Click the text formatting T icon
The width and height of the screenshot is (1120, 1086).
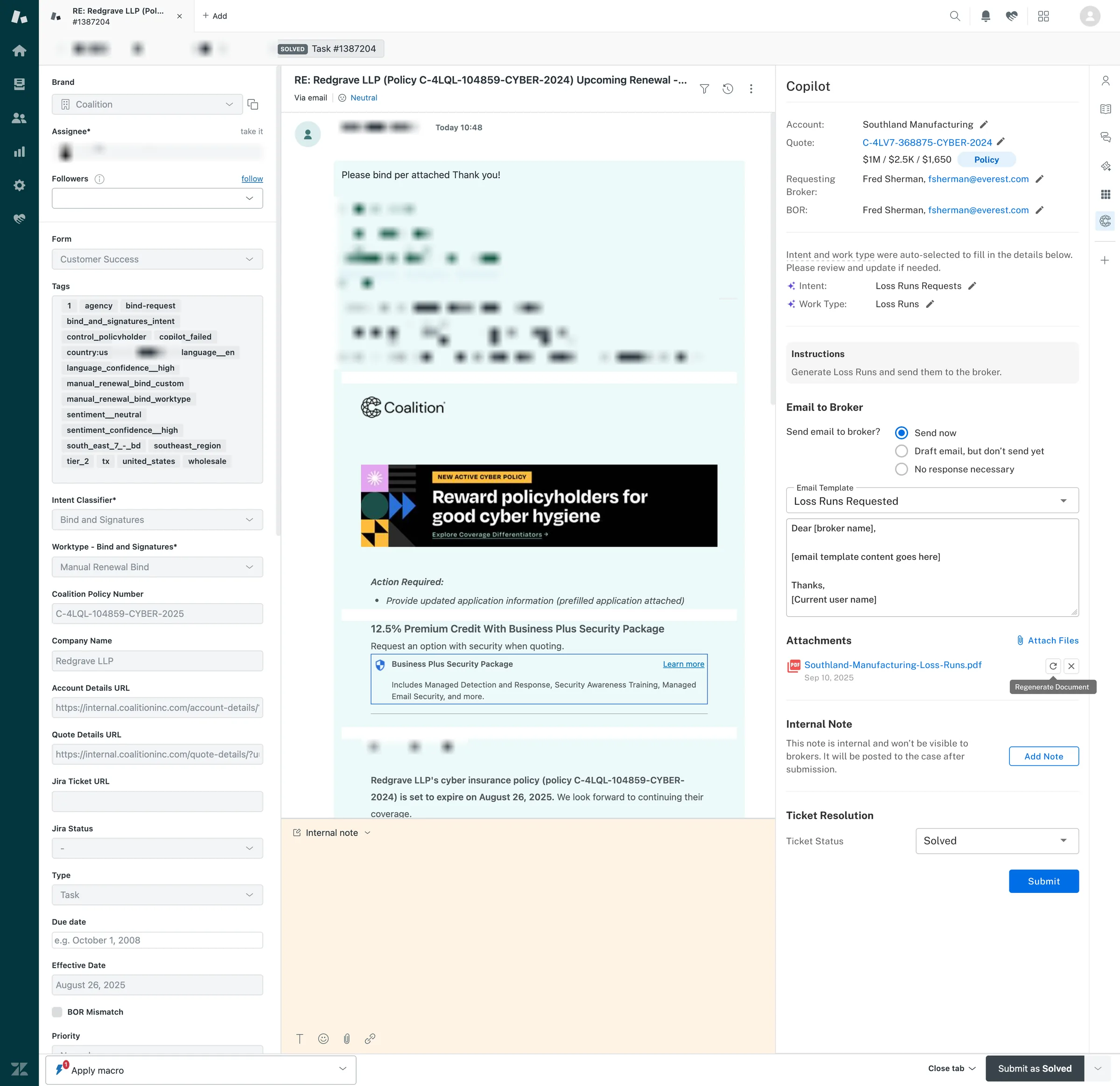[300, 1038]
